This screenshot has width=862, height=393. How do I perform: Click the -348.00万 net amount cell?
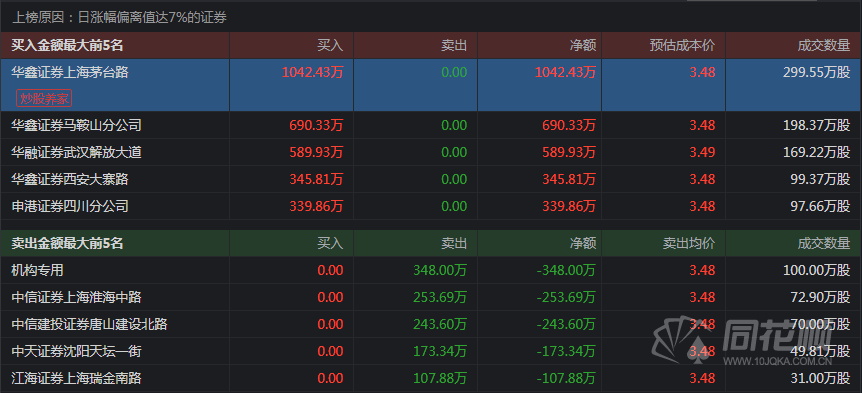566,270
